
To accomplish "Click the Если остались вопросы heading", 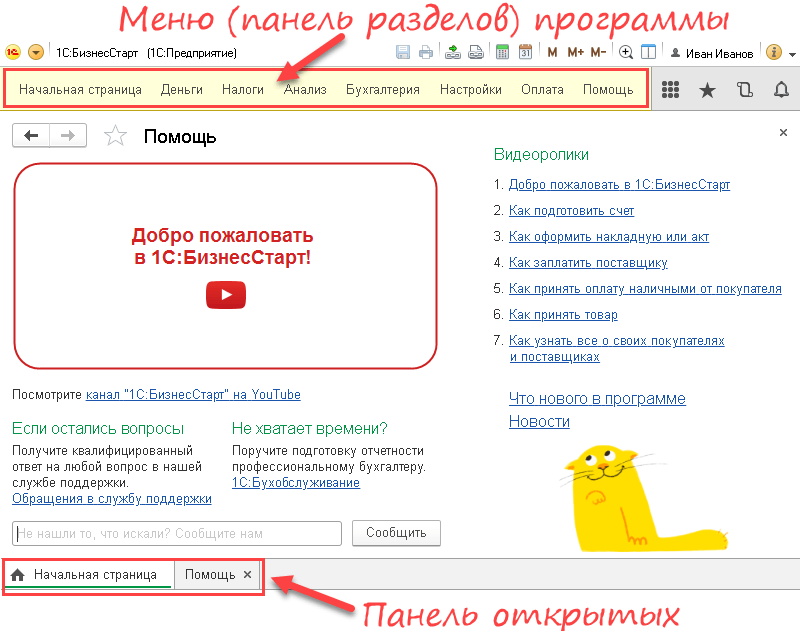I will tap(98, 428).
